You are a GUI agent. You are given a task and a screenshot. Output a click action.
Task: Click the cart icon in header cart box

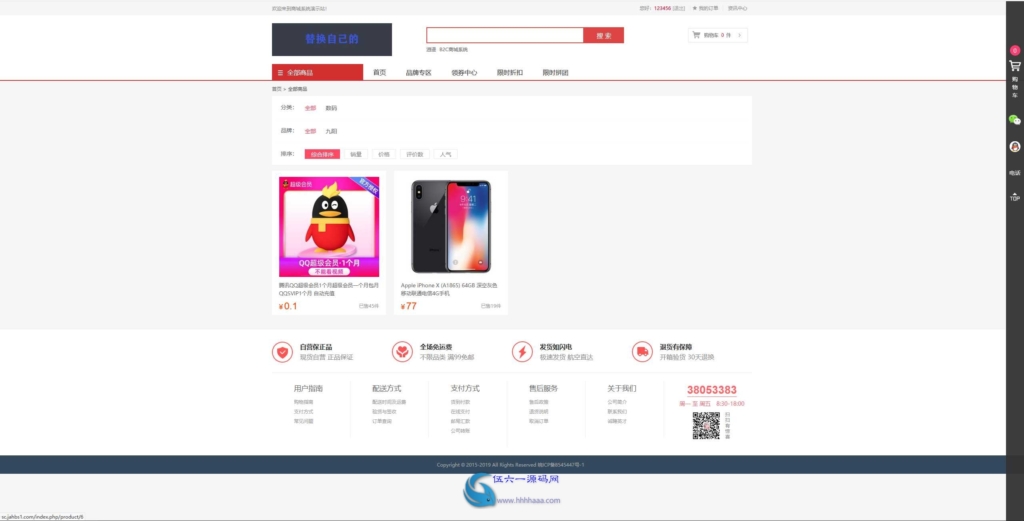tap(696, 35)
